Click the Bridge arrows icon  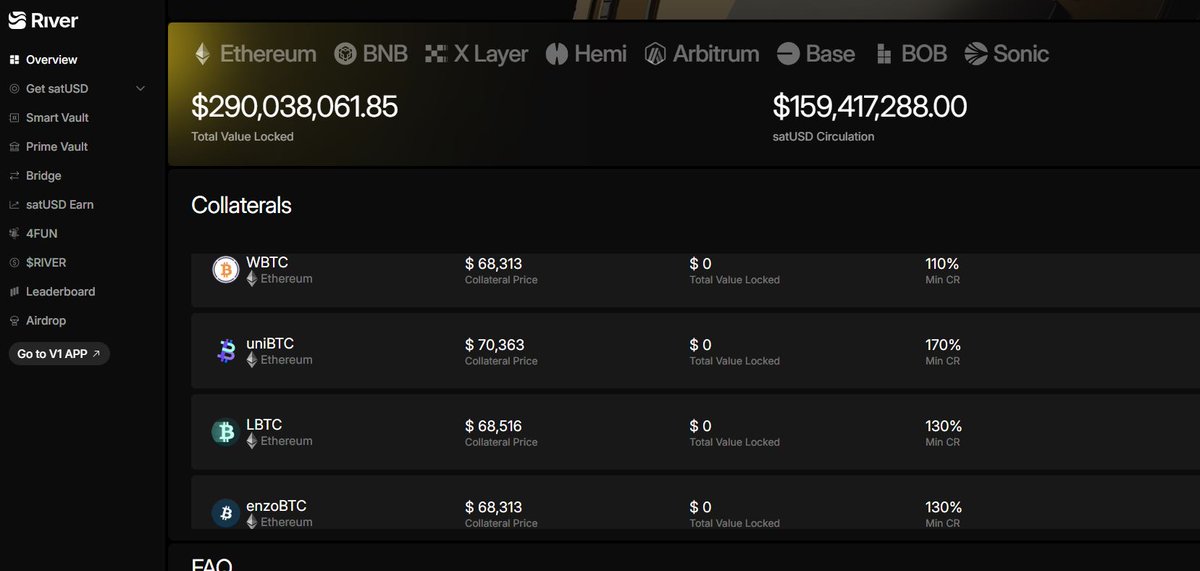click(x=14, y=176)
